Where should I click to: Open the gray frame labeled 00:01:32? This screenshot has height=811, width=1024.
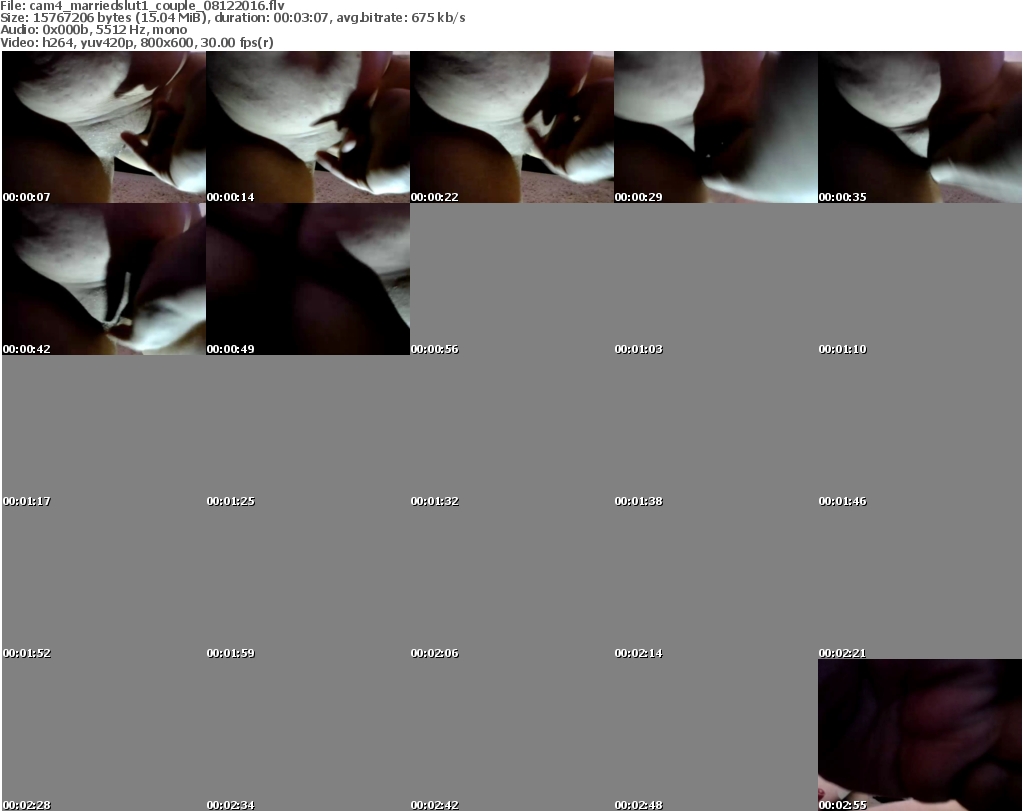512,431
